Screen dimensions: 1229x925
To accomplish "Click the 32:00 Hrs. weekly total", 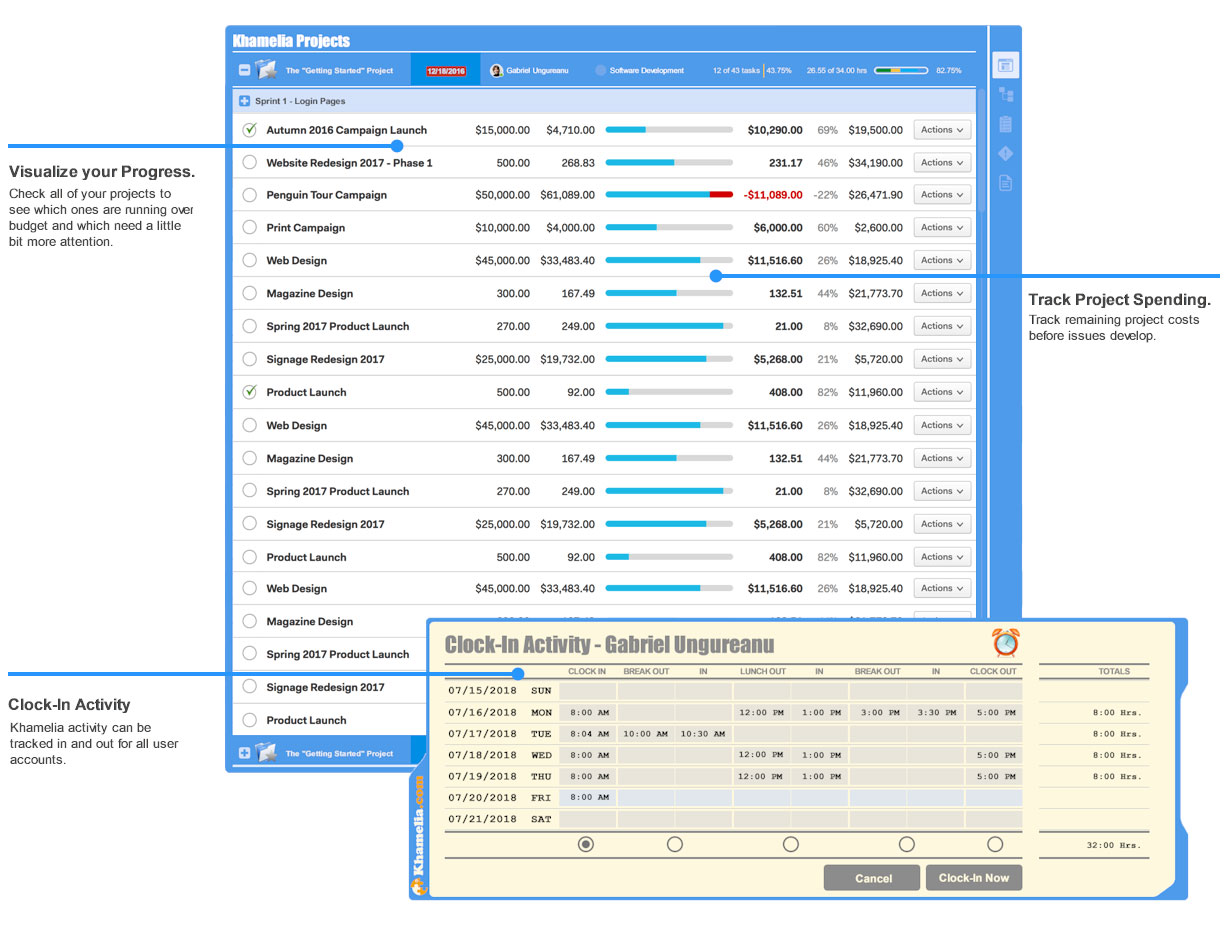I will coord(1114,845).
